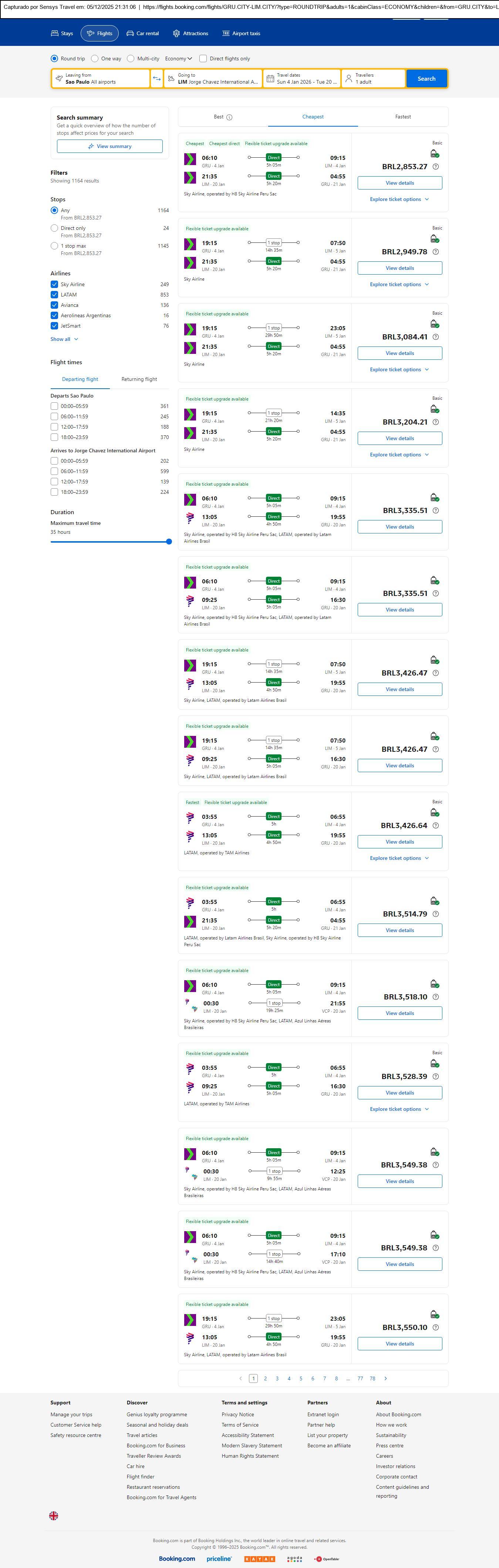Image resolution: width=499 pixels, height=1568 pixels.
Task: Select the One way radio button
Action: [x=95, y=58]
